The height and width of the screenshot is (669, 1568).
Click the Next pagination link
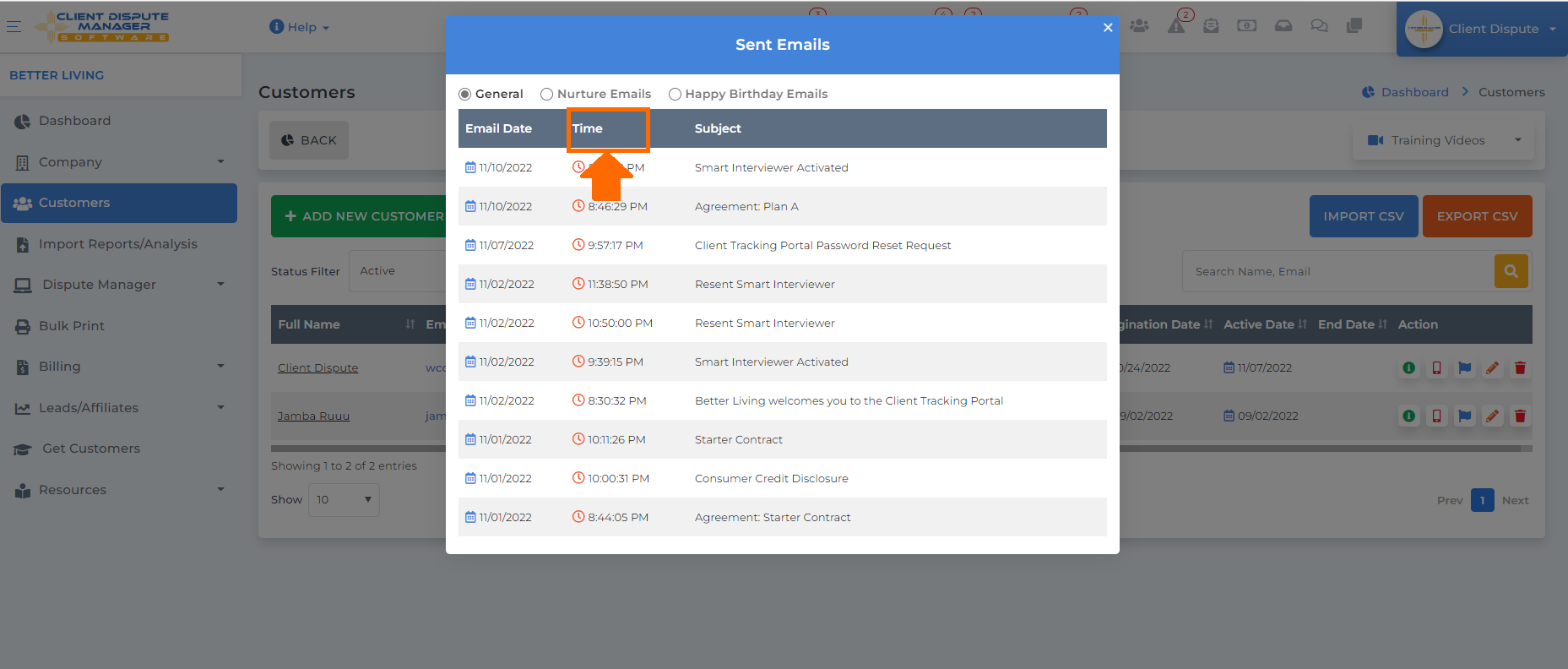pyautogui.click(x=1515, y=501)
